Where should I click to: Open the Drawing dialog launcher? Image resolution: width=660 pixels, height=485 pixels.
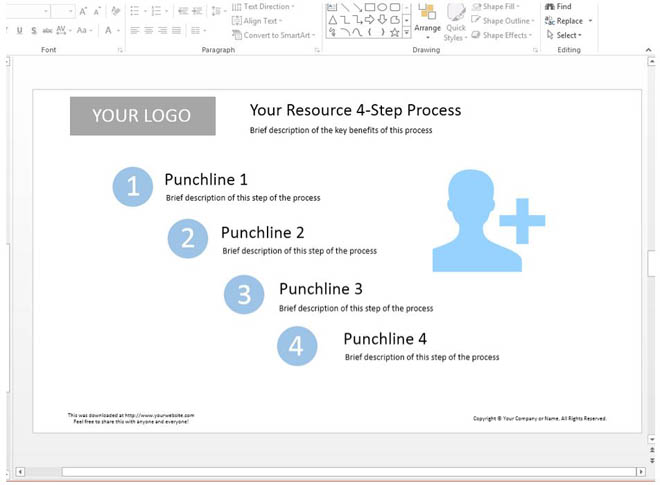535,50
